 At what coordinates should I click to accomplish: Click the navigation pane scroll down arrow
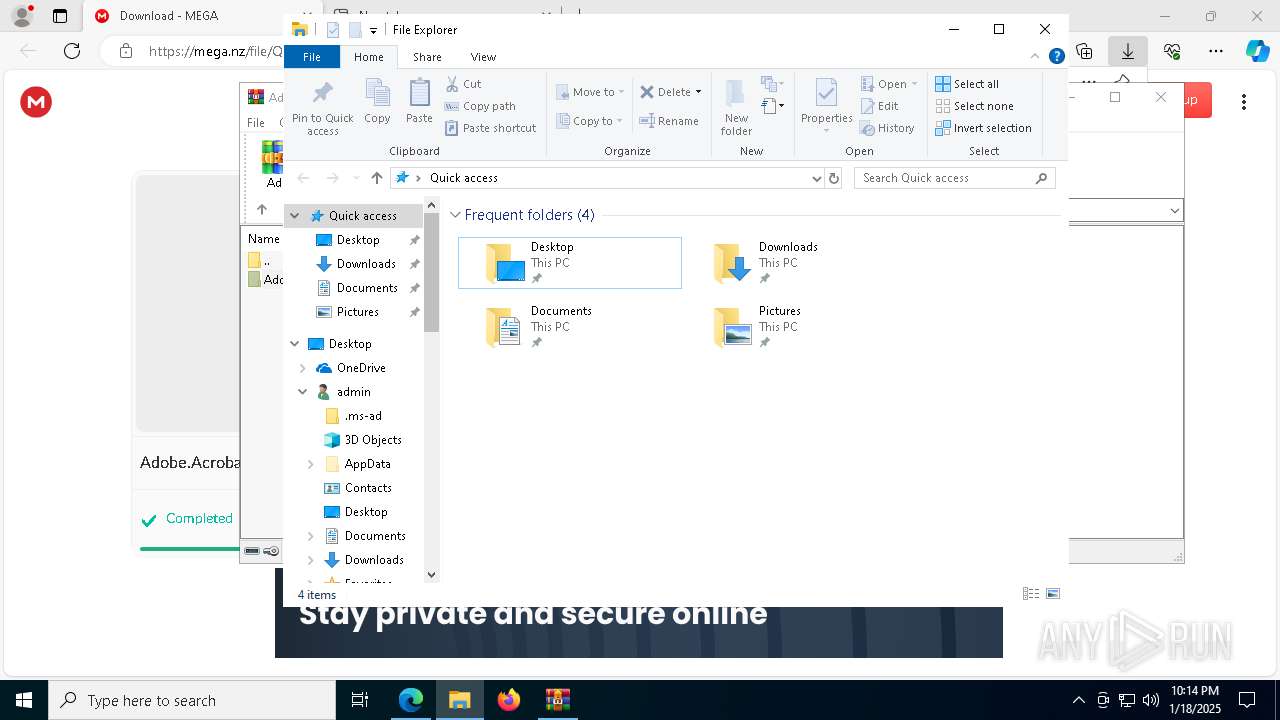point(431,575)
